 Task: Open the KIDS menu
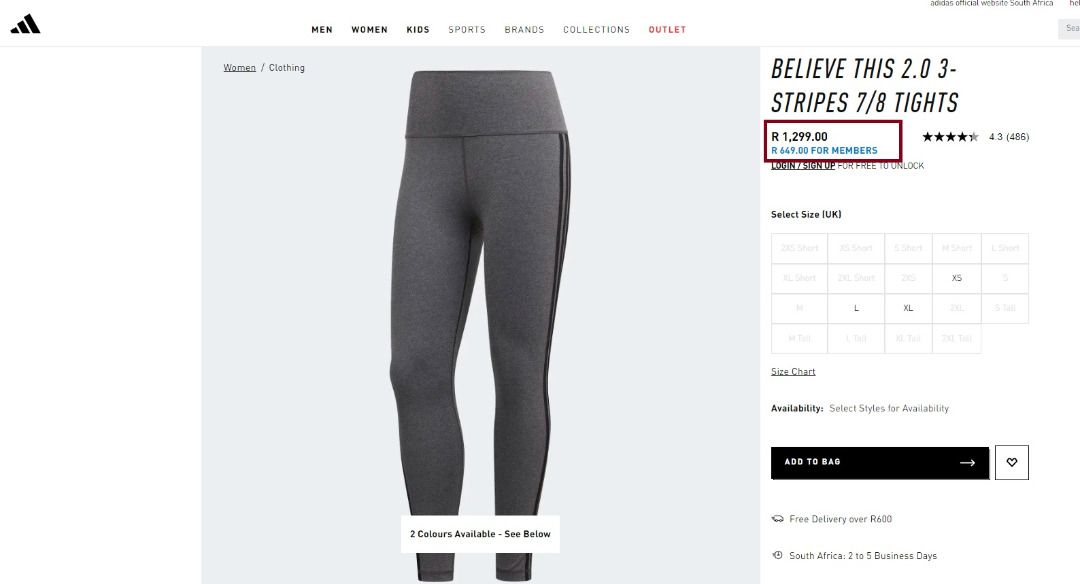point(417,30)
